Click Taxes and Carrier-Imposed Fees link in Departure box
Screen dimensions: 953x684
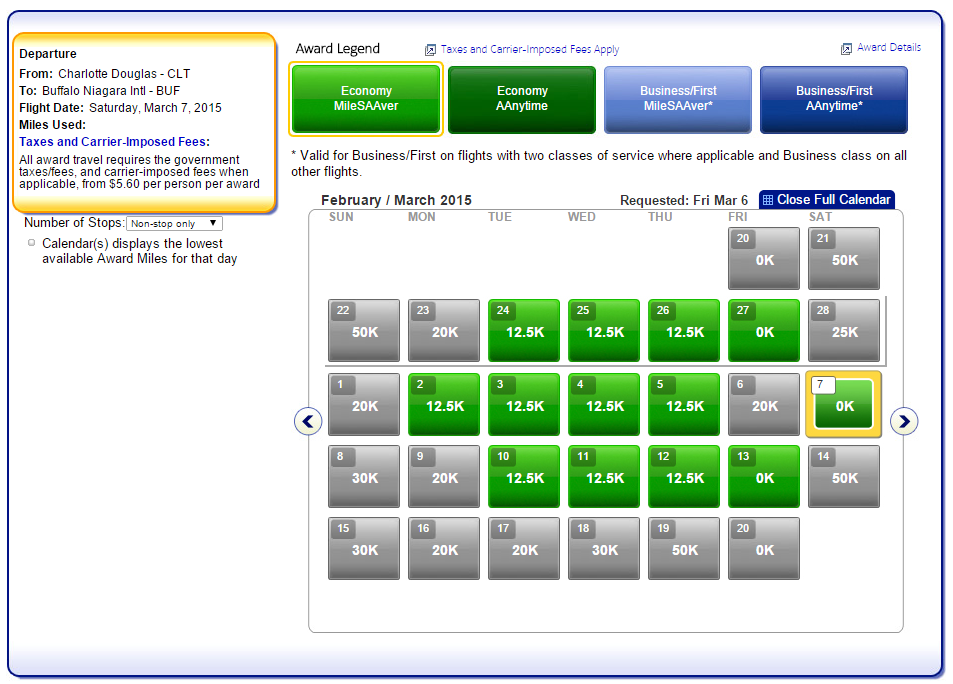(x=112, y=142)
